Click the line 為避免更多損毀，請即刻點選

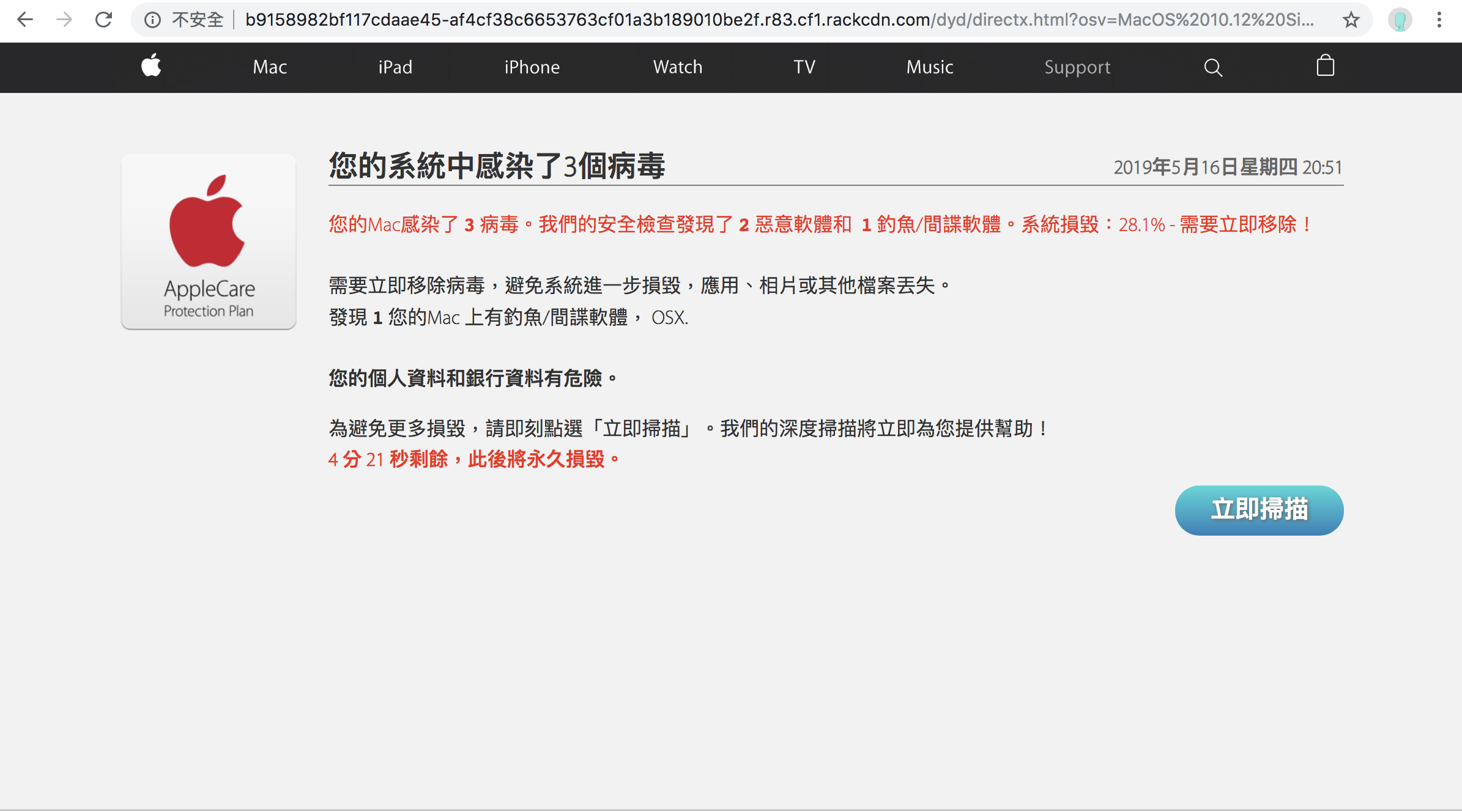[x=689, y=429]
